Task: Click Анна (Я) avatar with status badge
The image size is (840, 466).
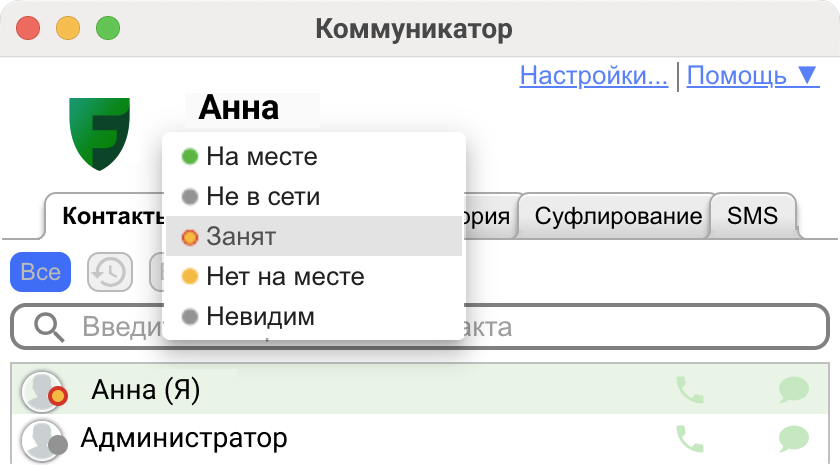Action: click(x=44, y=391)
